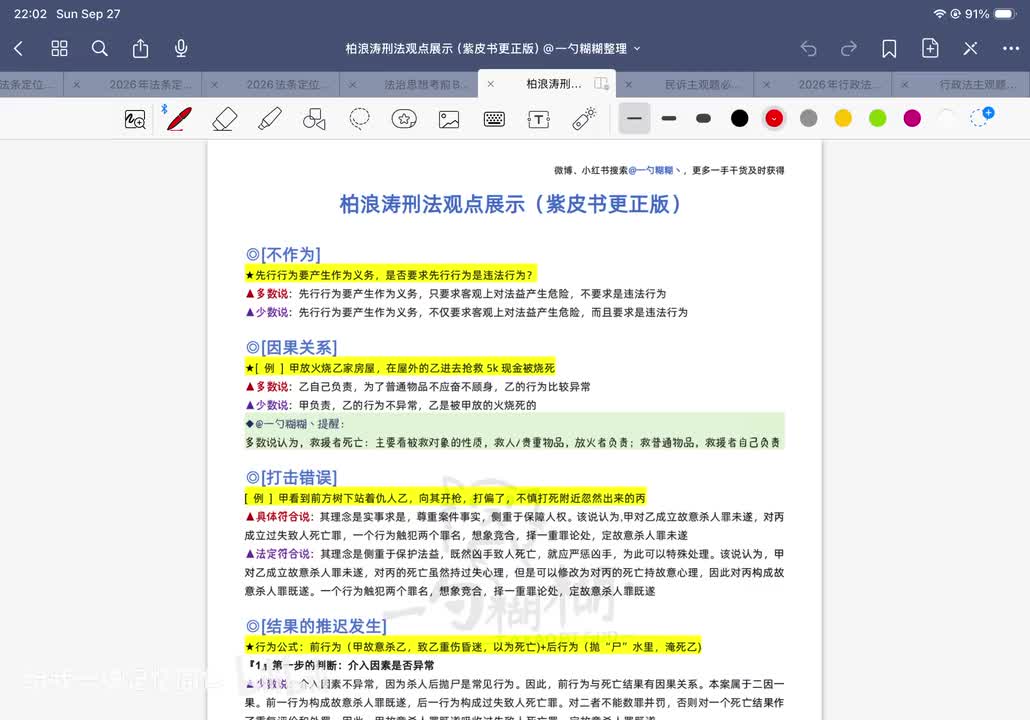This screenshot has width=1030, height=720.
Task: Bookmark the current page
Action: pyautogui.click(x=889, y=48)
